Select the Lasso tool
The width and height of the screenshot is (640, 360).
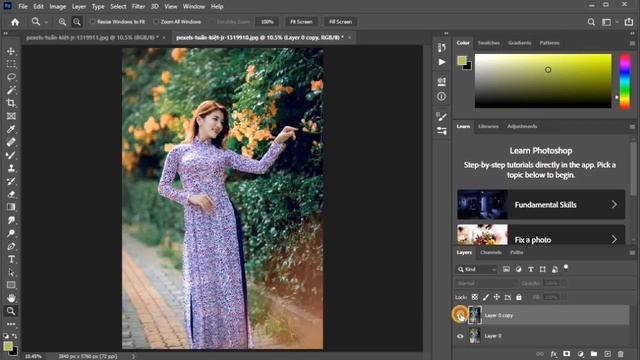(x=11, y=77)
